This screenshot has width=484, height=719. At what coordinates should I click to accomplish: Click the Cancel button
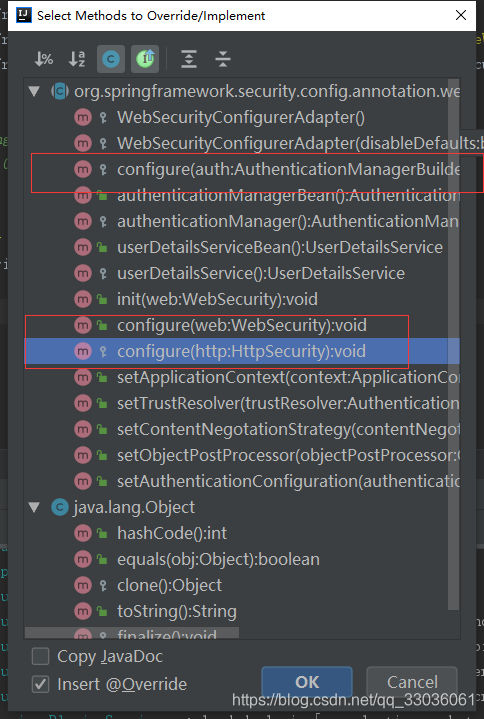412,682
